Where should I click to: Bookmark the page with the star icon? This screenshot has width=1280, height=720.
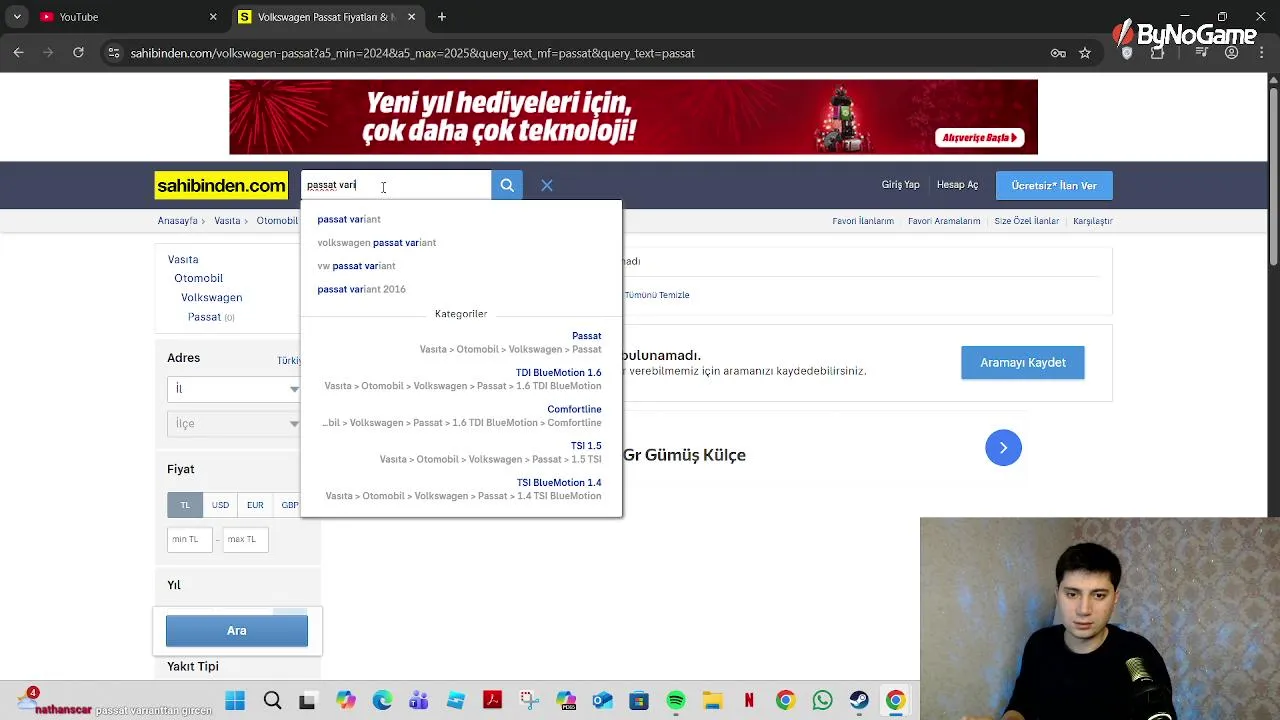[x=1085, y=53]
